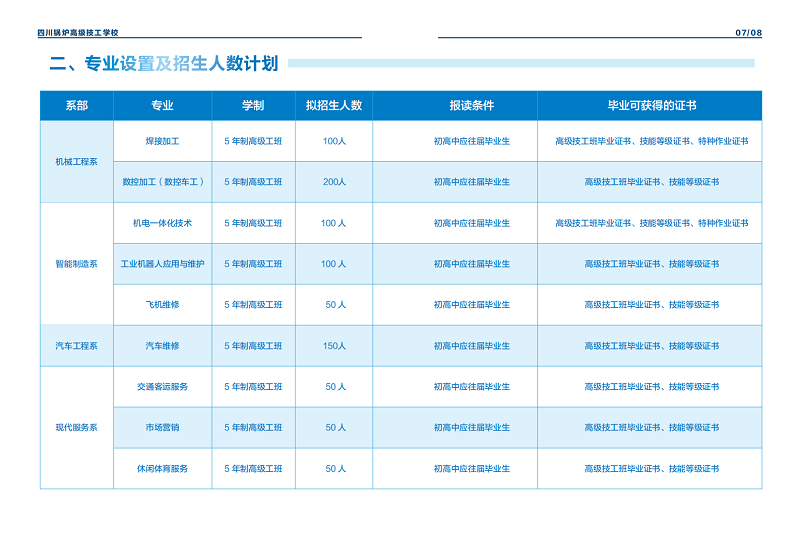Click the 拟招生人数 column header
This screenshot has height=542, width=800.
[x=334, y=106]
